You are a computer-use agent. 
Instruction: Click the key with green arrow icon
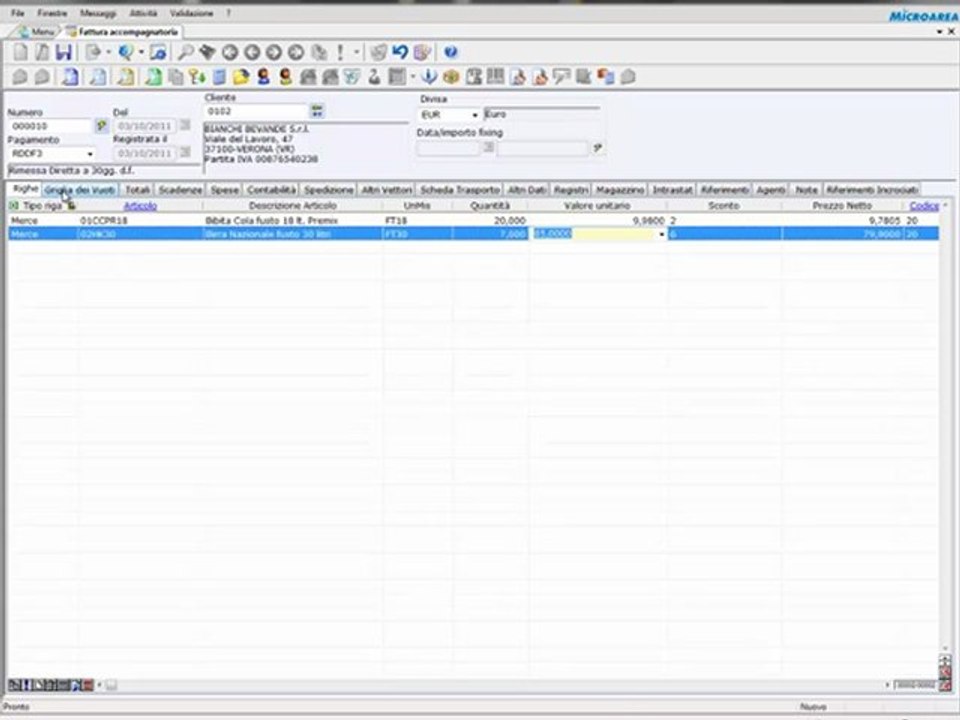point(197,77)
